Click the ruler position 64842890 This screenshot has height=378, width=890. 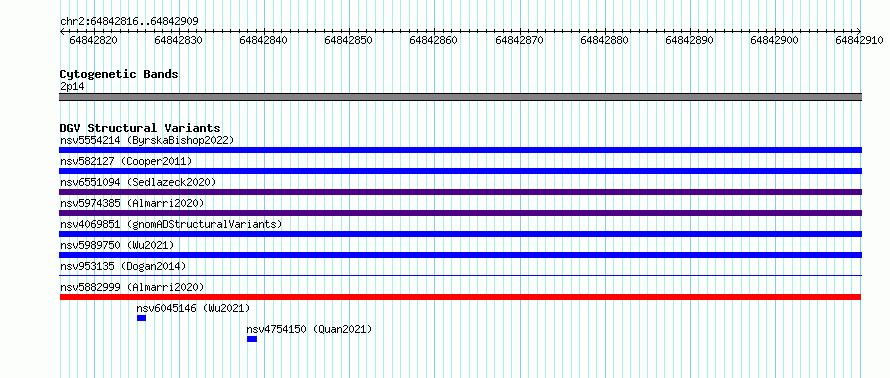pos(689,40)
